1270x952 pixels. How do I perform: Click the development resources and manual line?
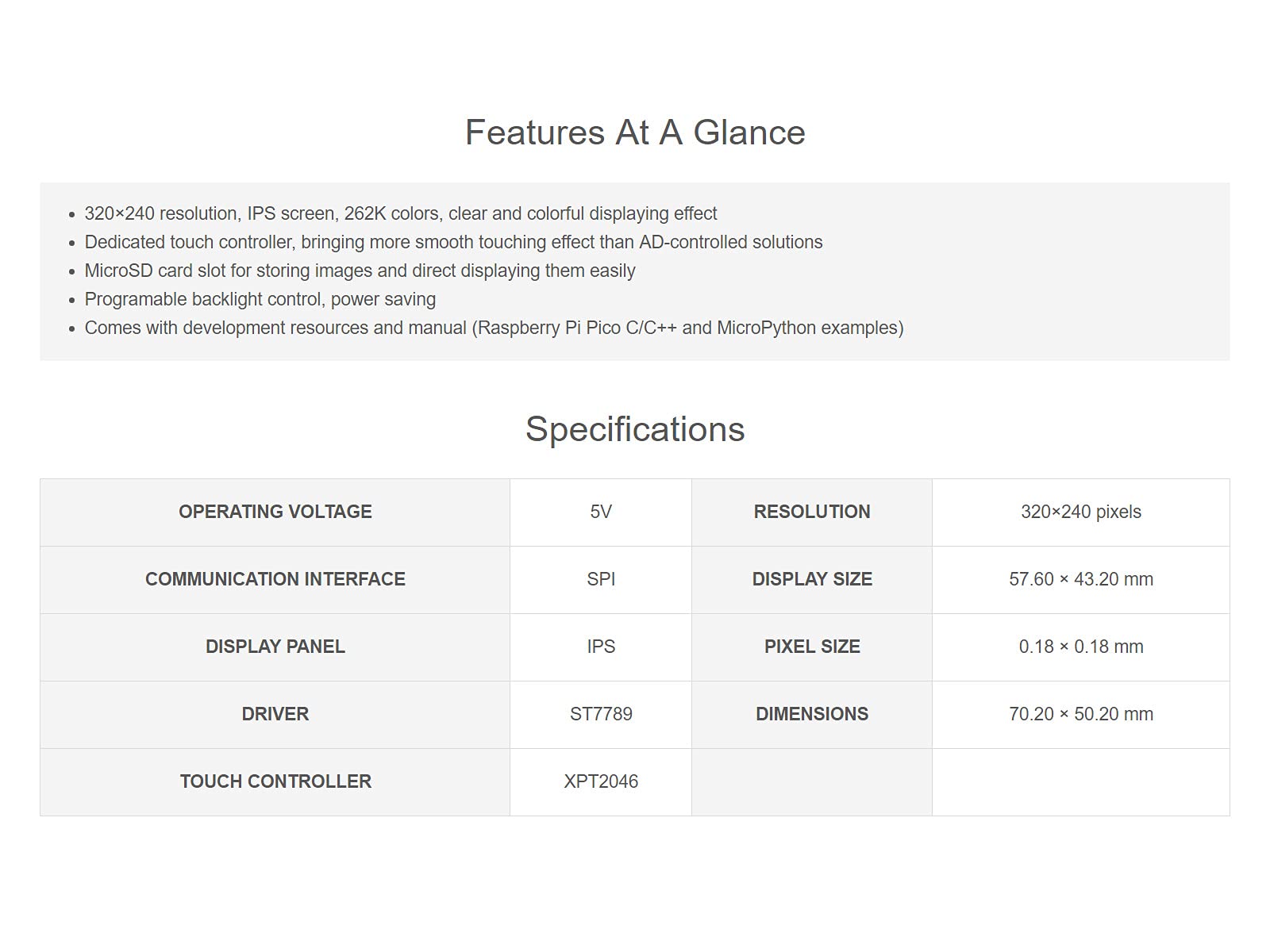tap(494, 328)
